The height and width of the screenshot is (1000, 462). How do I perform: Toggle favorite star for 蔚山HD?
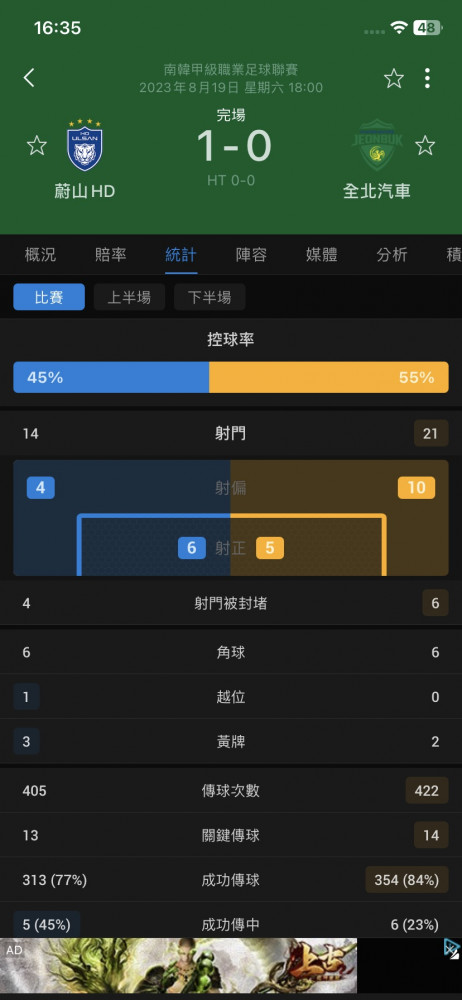click(x=36, y=145)
